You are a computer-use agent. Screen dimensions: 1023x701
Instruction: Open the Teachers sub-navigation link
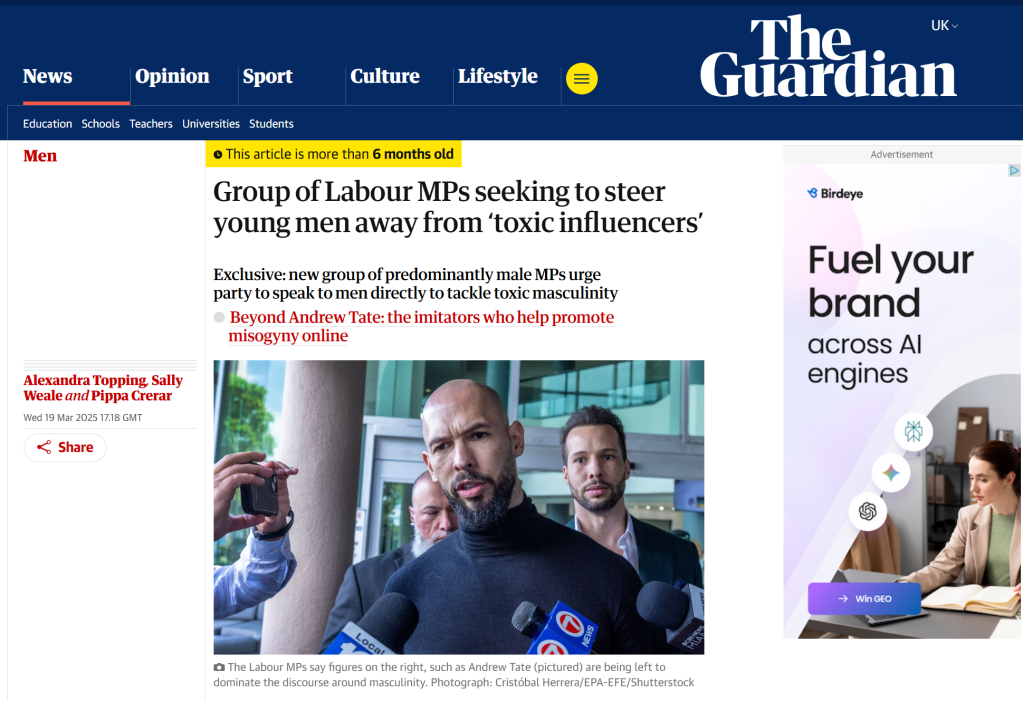[x=151, y=123]
